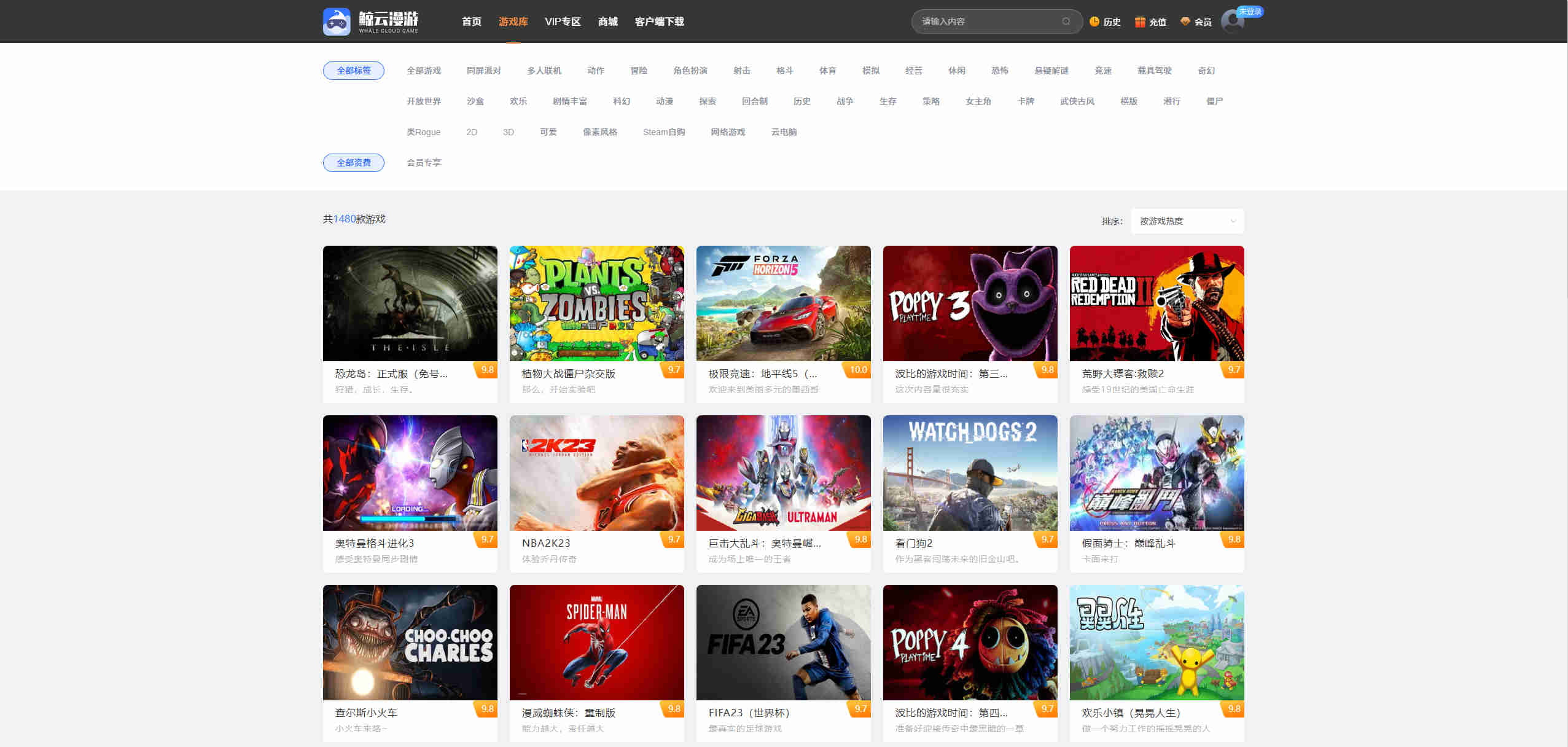This screenshot has width=1568, height=747.
Task: Filter by the 恐怖 horror tag
Action: pyautogui.click(x=999, y=71)
